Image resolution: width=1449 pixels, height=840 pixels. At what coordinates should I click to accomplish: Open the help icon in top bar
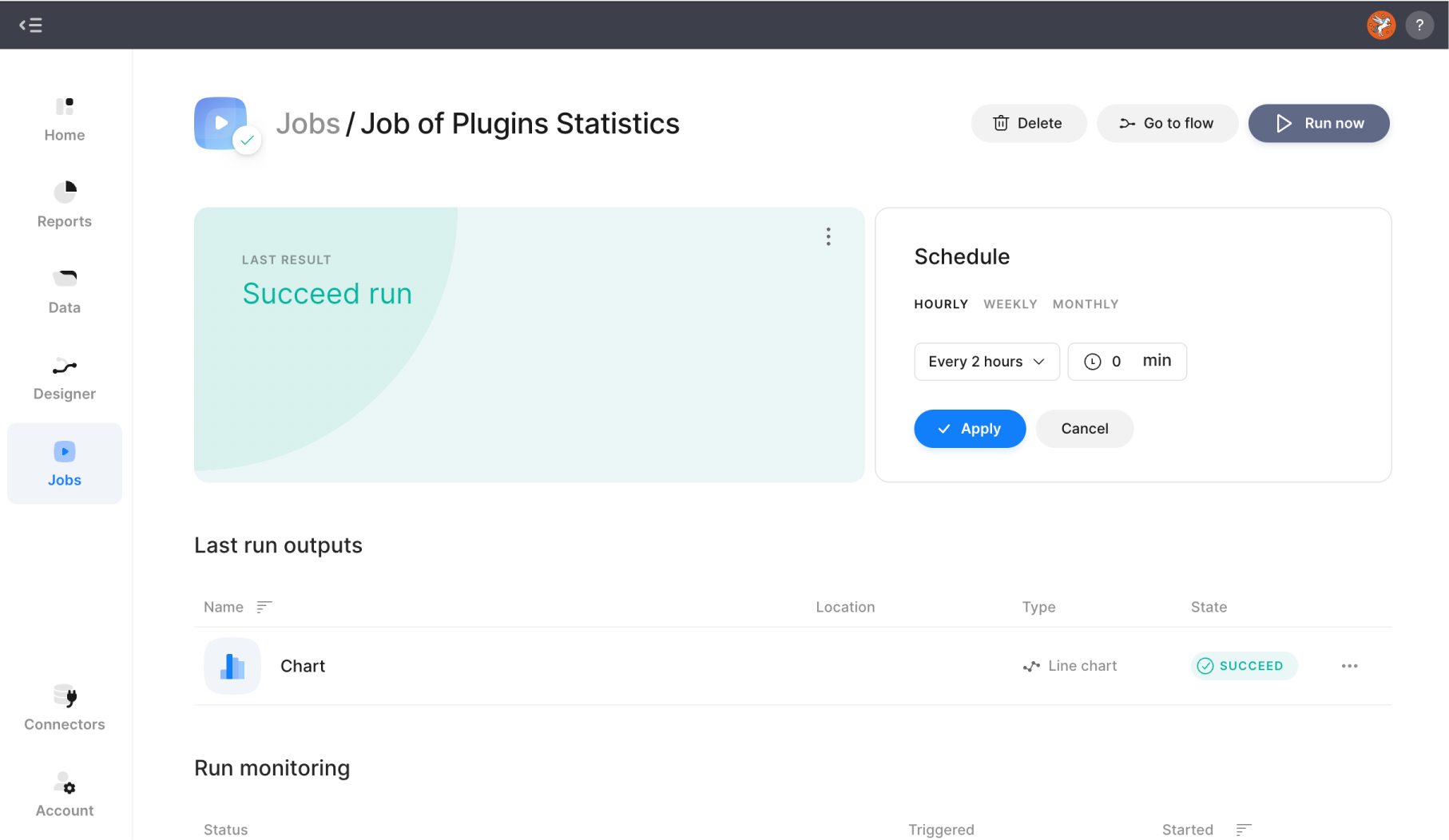1419,25
